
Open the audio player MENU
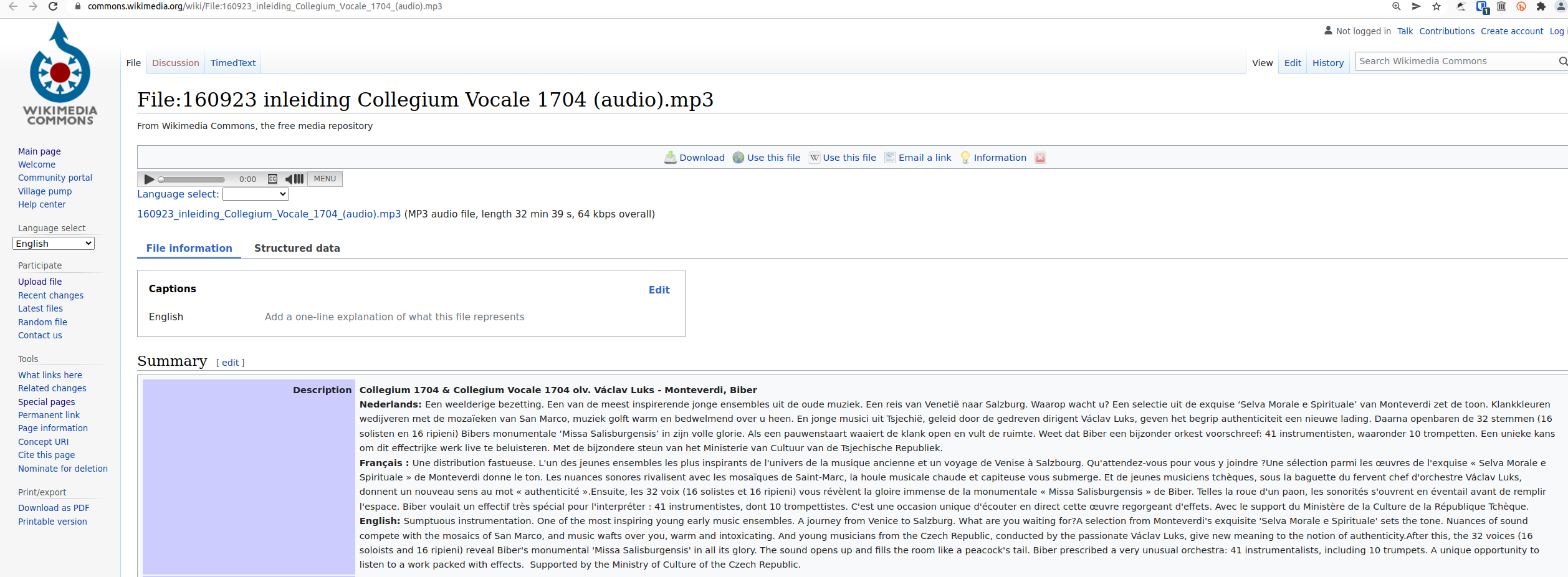pyautogui.click(x=325, y=179)
